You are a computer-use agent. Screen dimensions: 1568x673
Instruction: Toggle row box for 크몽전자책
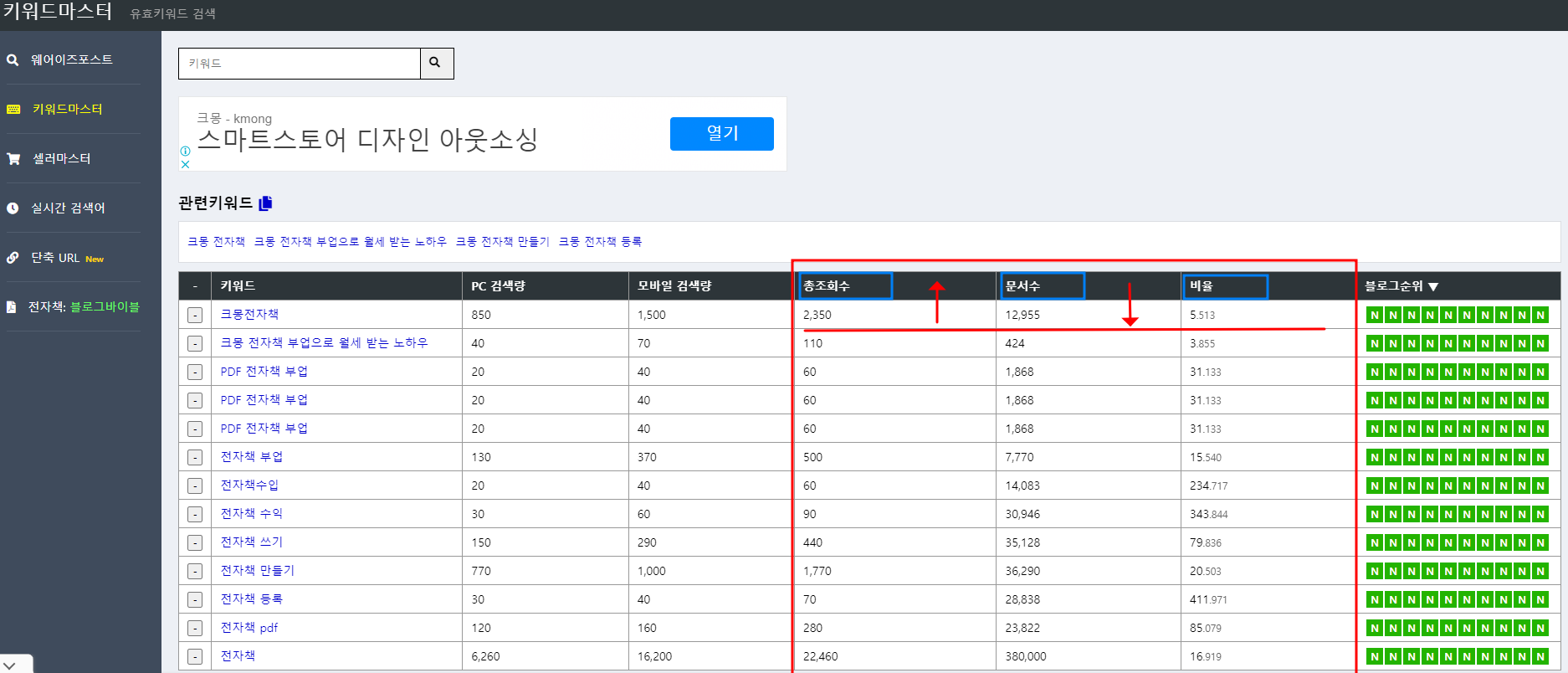click(x=195, y=316)
